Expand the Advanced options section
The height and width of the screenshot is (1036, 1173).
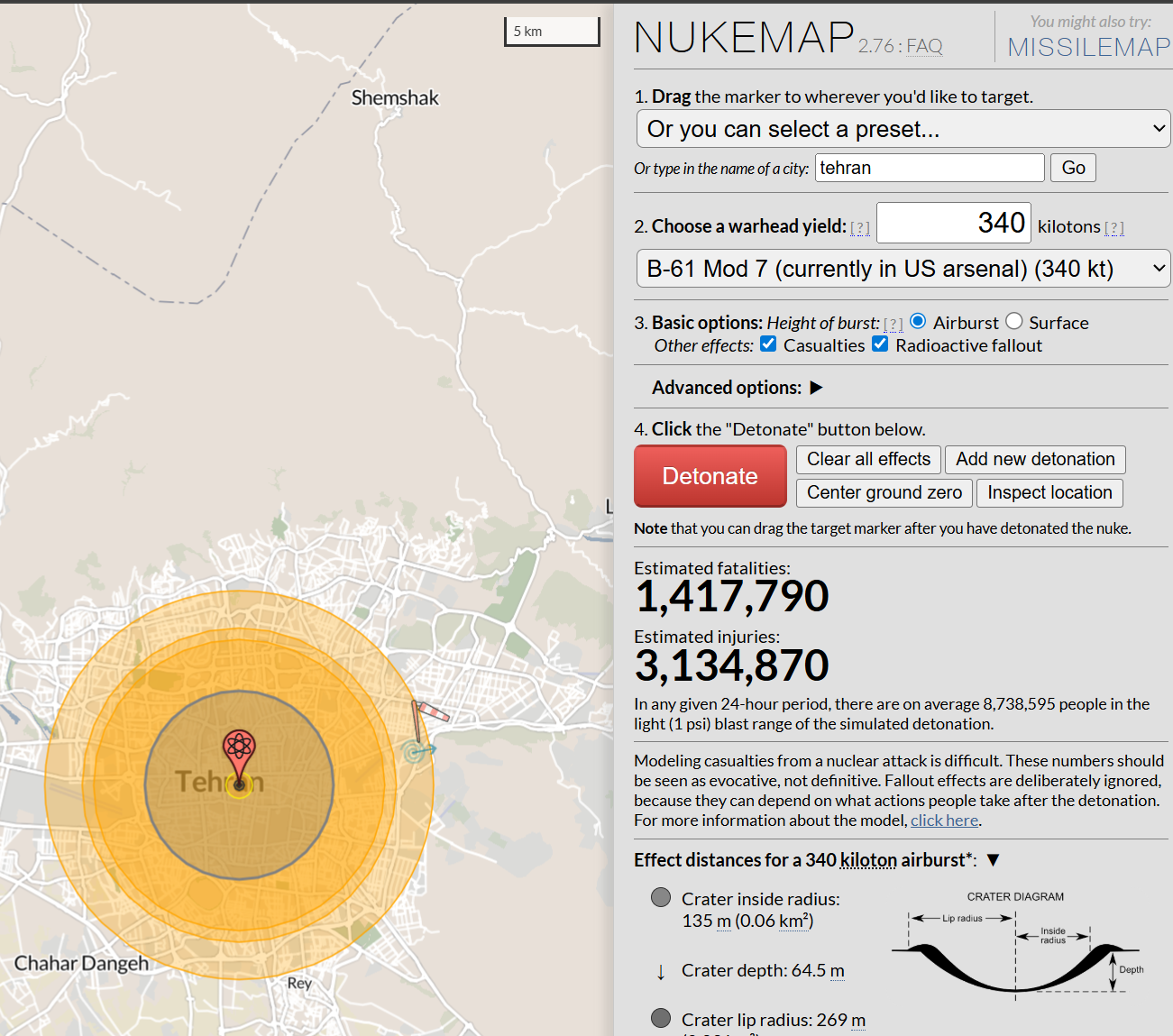(816, 388)
